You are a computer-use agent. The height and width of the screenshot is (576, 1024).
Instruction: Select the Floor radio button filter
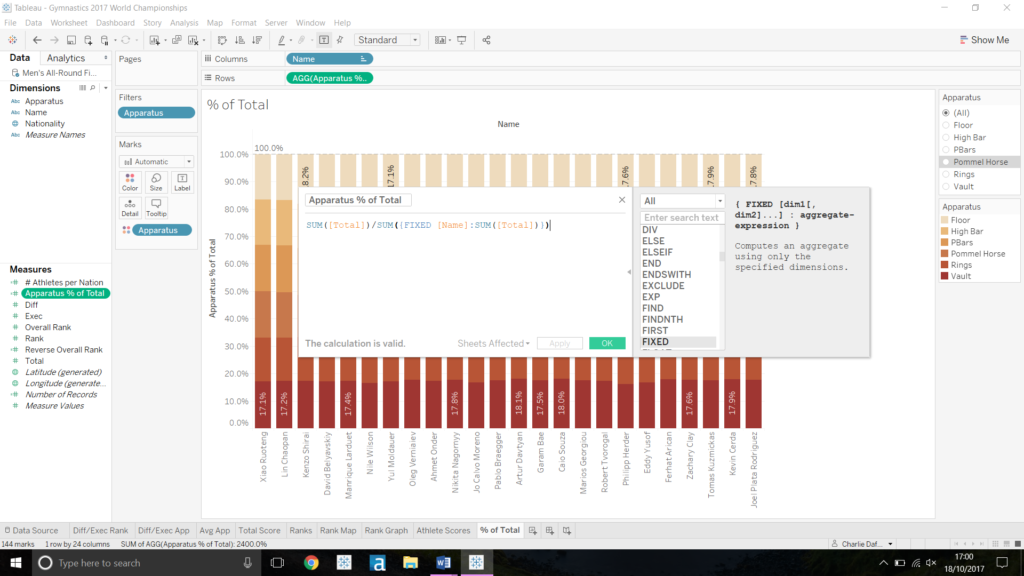coord(946,125)
